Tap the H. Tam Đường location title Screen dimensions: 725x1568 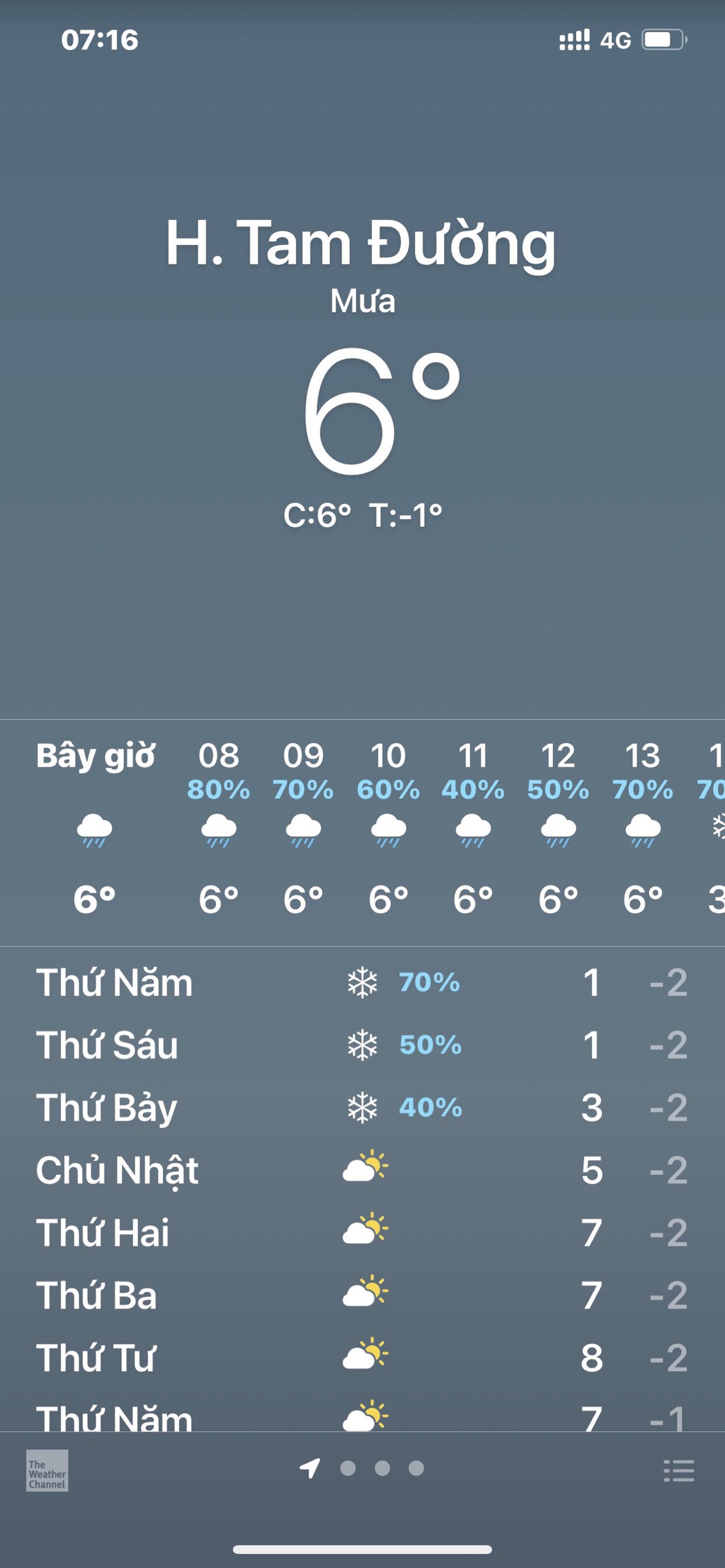pyautogui.click(x=362, y=244)
